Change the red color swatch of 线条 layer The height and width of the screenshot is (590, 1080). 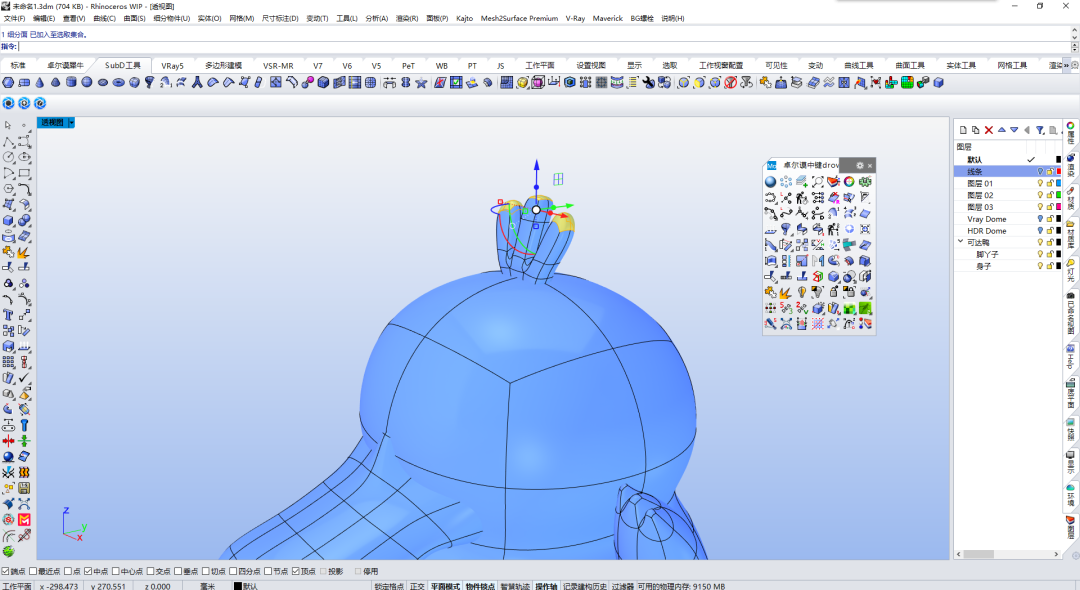1059,172
